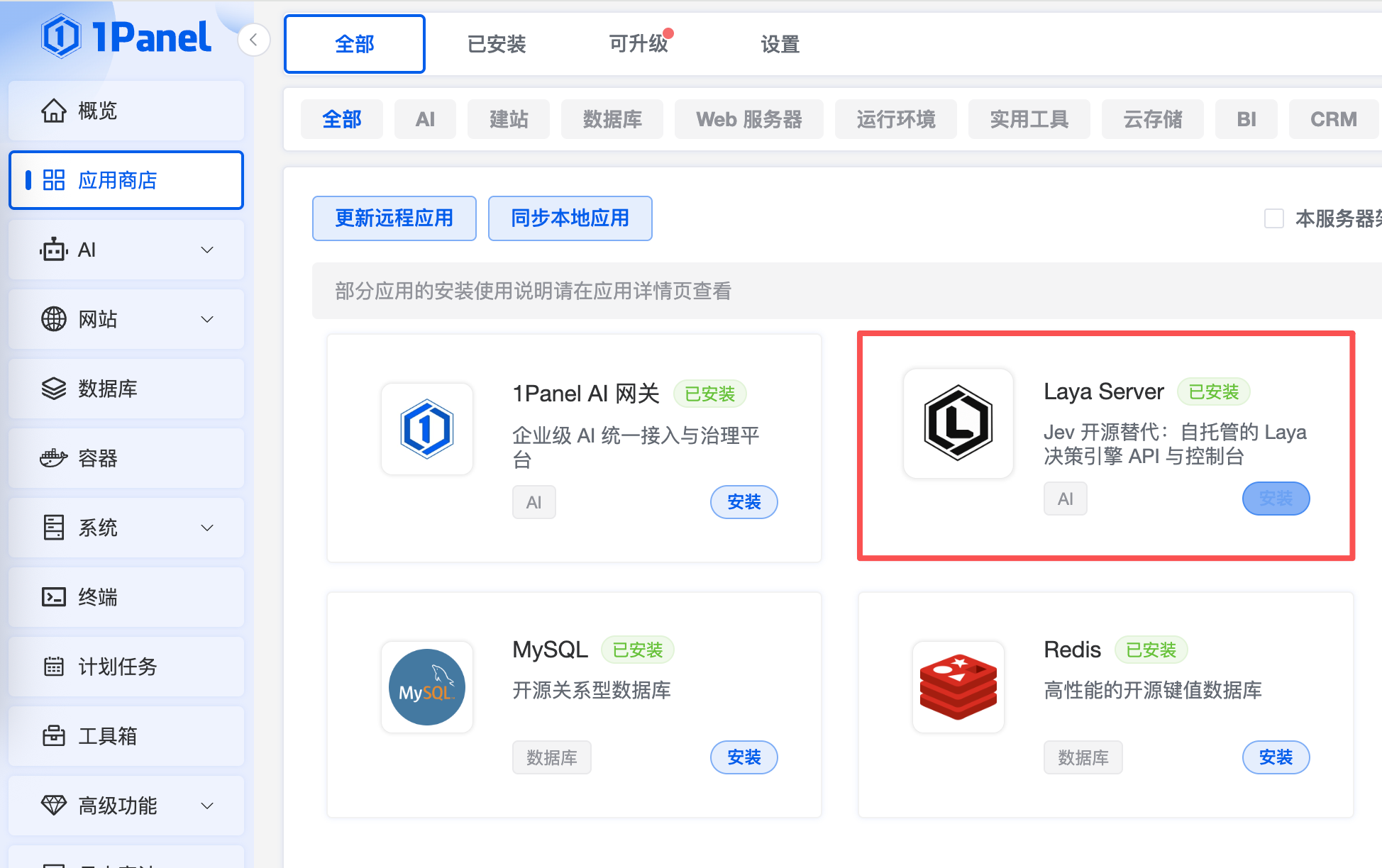Image resolution: width=1382 pixels, height=868 pixels.
Task: Expand the AI sidebar menu chevron
Action: tap(207, 250)
